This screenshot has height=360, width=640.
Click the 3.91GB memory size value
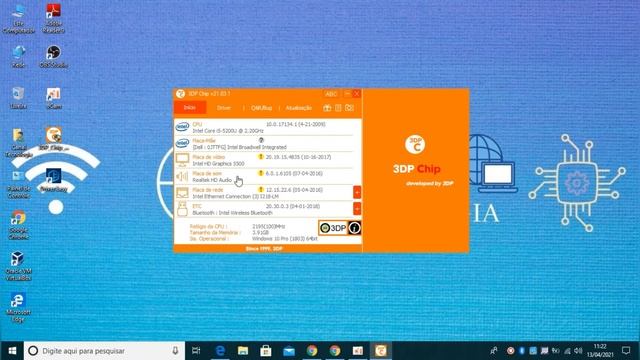(260, 232)
